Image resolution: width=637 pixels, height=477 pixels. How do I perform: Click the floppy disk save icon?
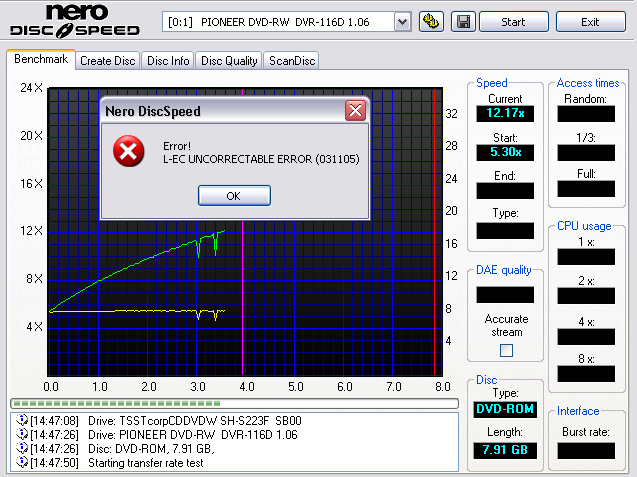(x=464, y=22)
